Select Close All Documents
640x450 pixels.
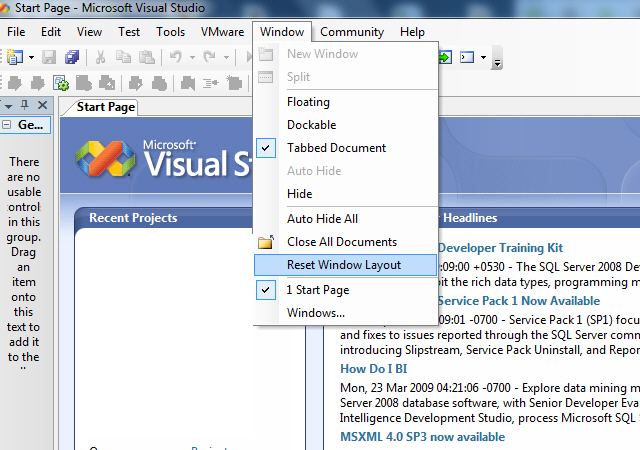pos(346,242)
